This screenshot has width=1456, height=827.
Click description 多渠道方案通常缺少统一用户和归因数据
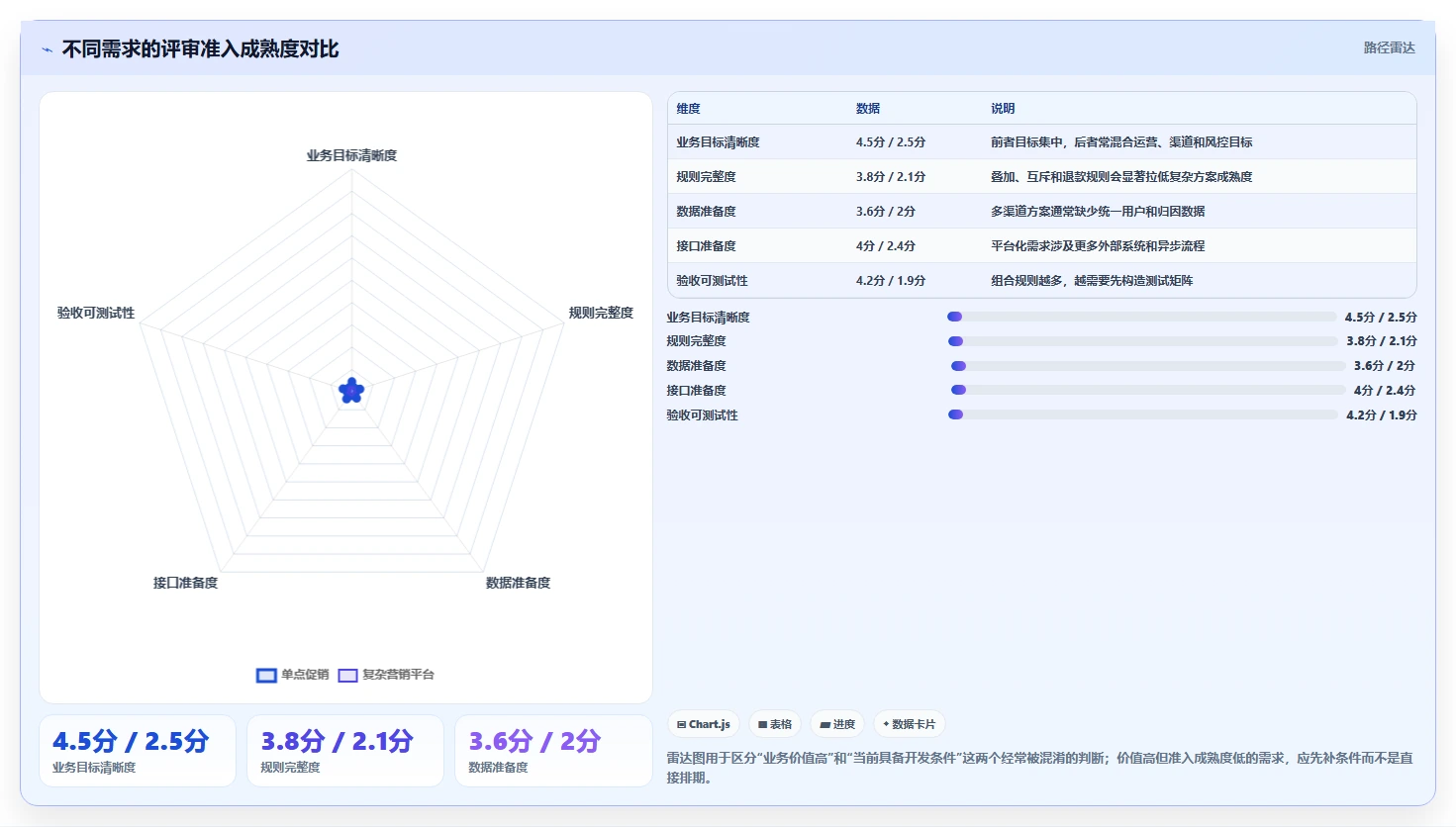click(1098, 212)
